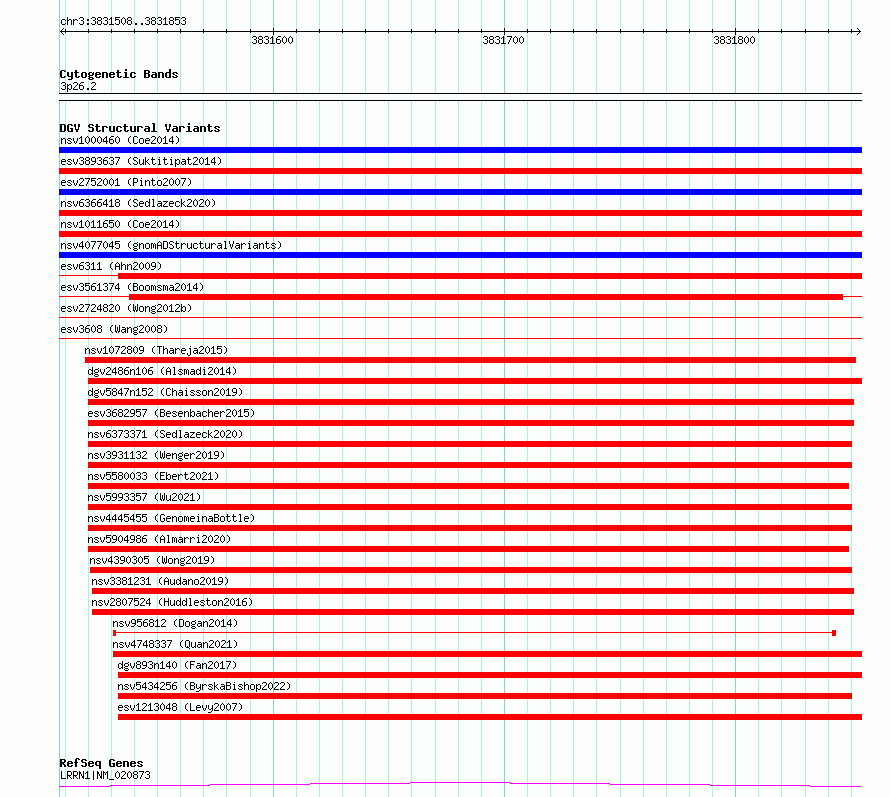Click nsv6373371 (Sedlazeck2020) label
This screenshot has width=890, height=797.
coord(165,434)
